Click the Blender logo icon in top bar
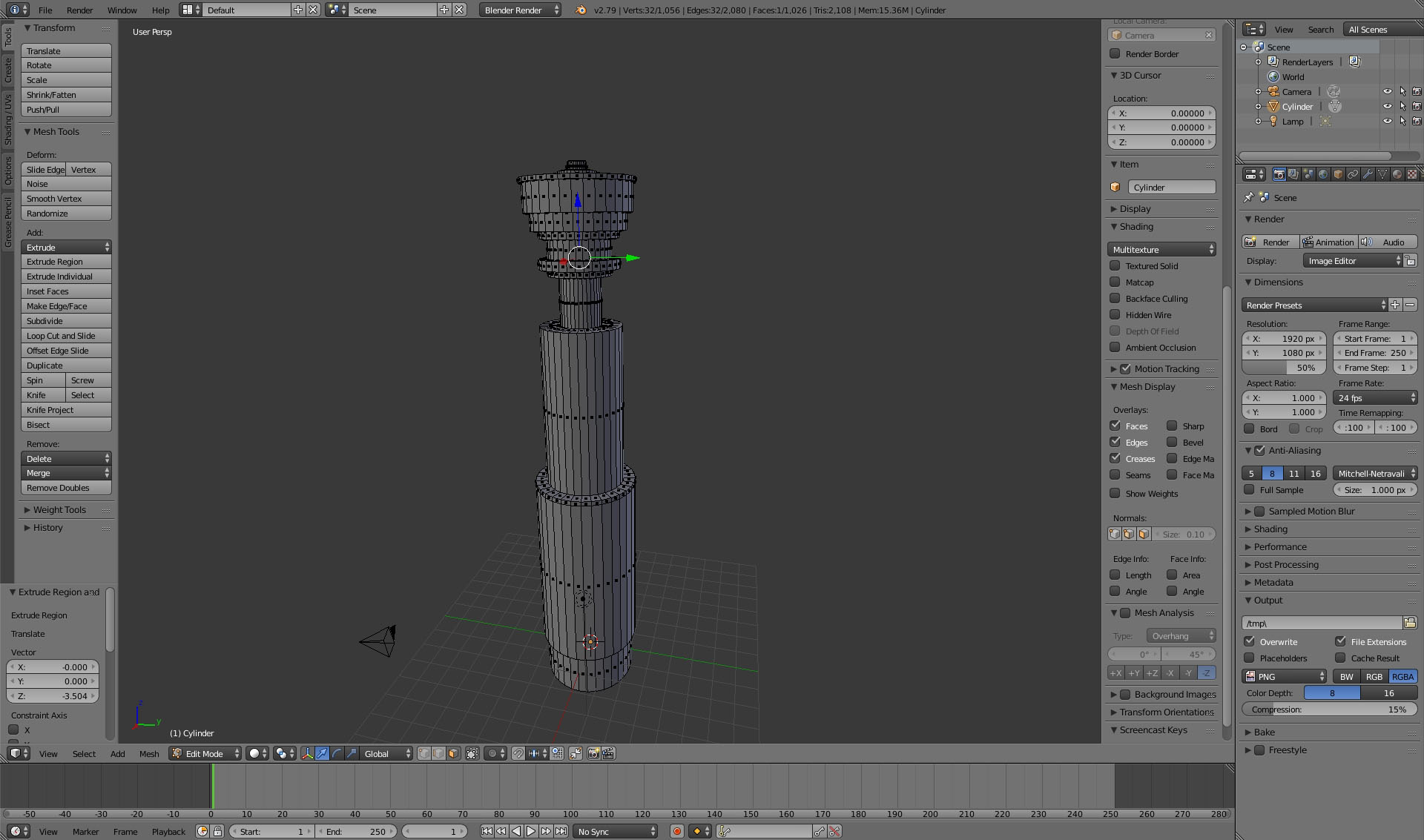 click(x=581, y=10)
